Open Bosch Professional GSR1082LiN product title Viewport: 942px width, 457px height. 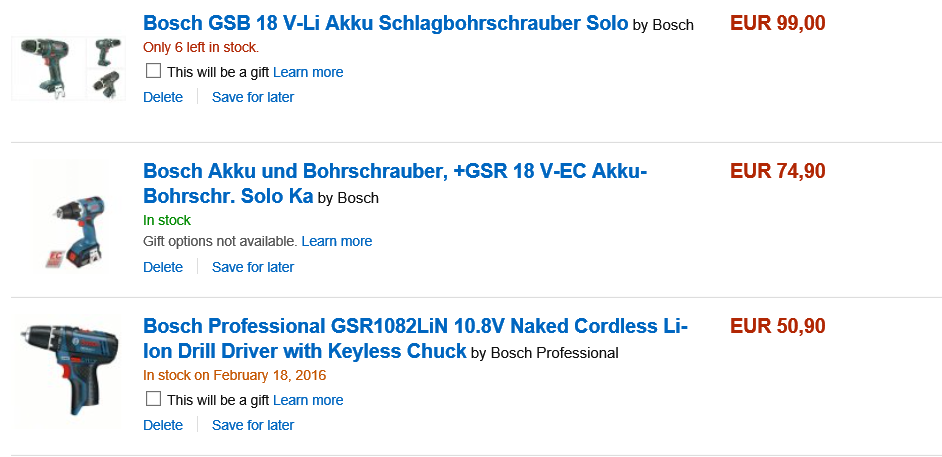pyautogui.click(x=415, y=326)
